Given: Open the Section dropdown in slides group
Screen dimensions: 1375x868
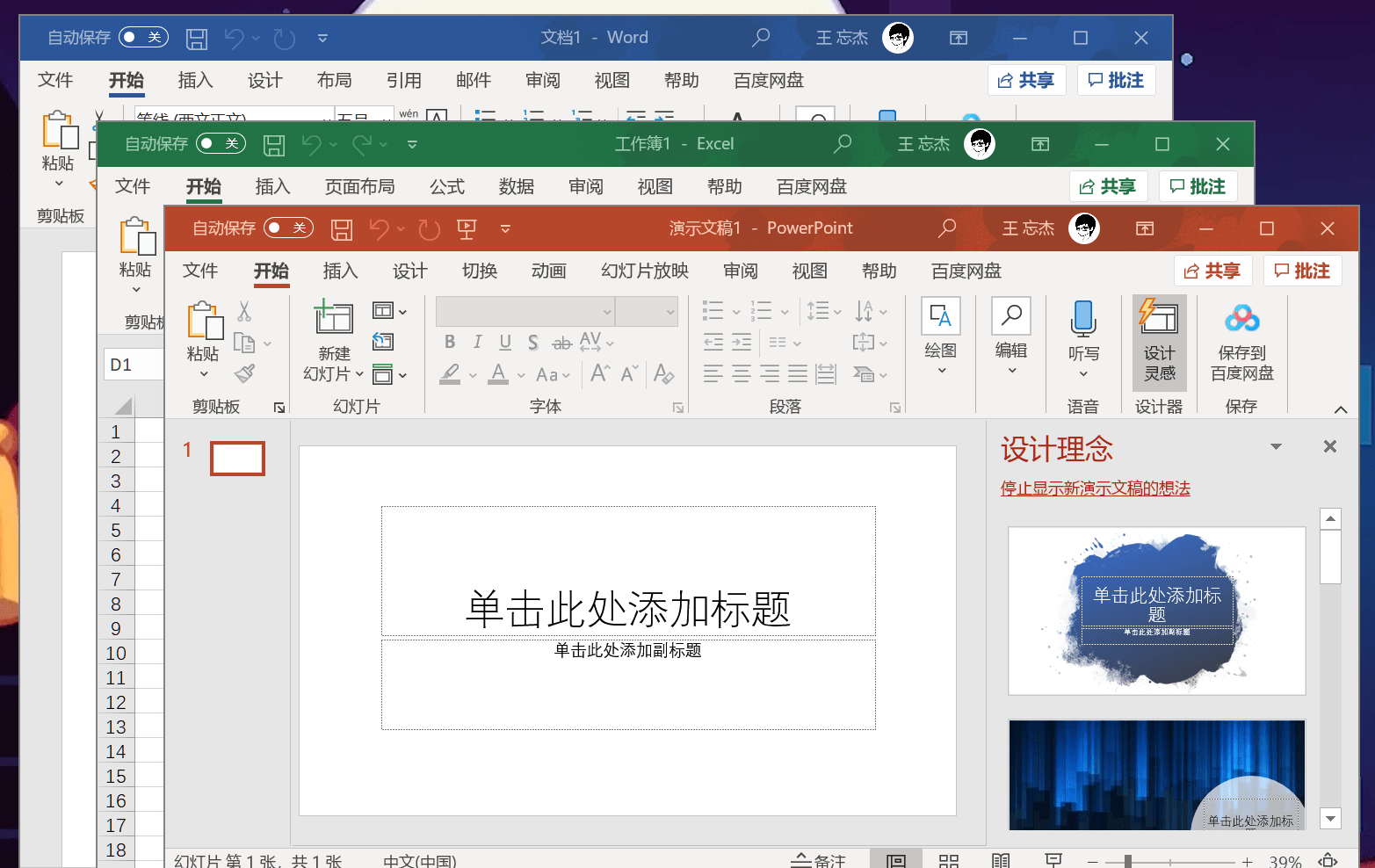Looking at the screenshot, I should 389,374.
